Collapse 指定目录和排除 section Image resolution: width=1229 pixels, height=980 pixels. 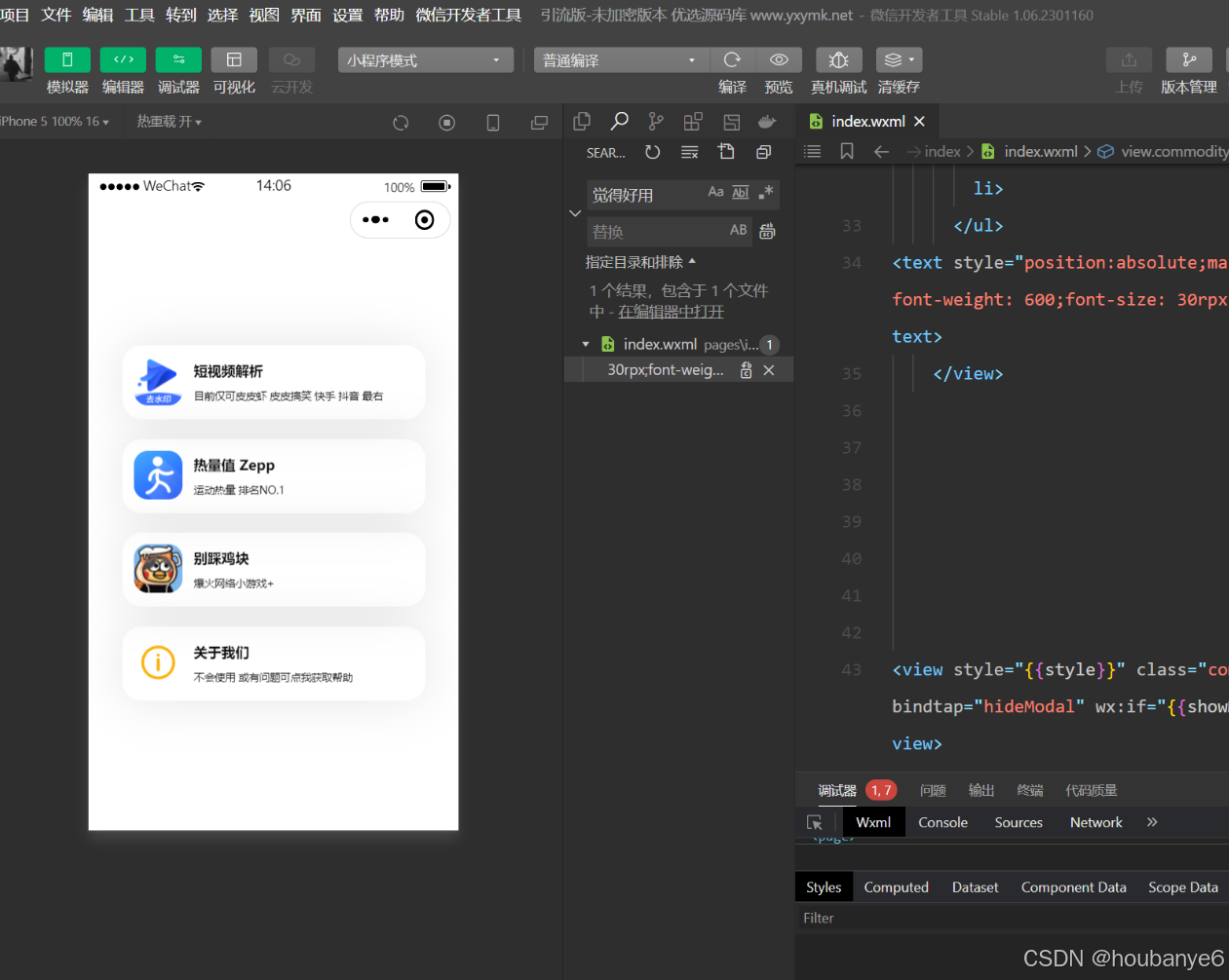(x=640, y=262)
